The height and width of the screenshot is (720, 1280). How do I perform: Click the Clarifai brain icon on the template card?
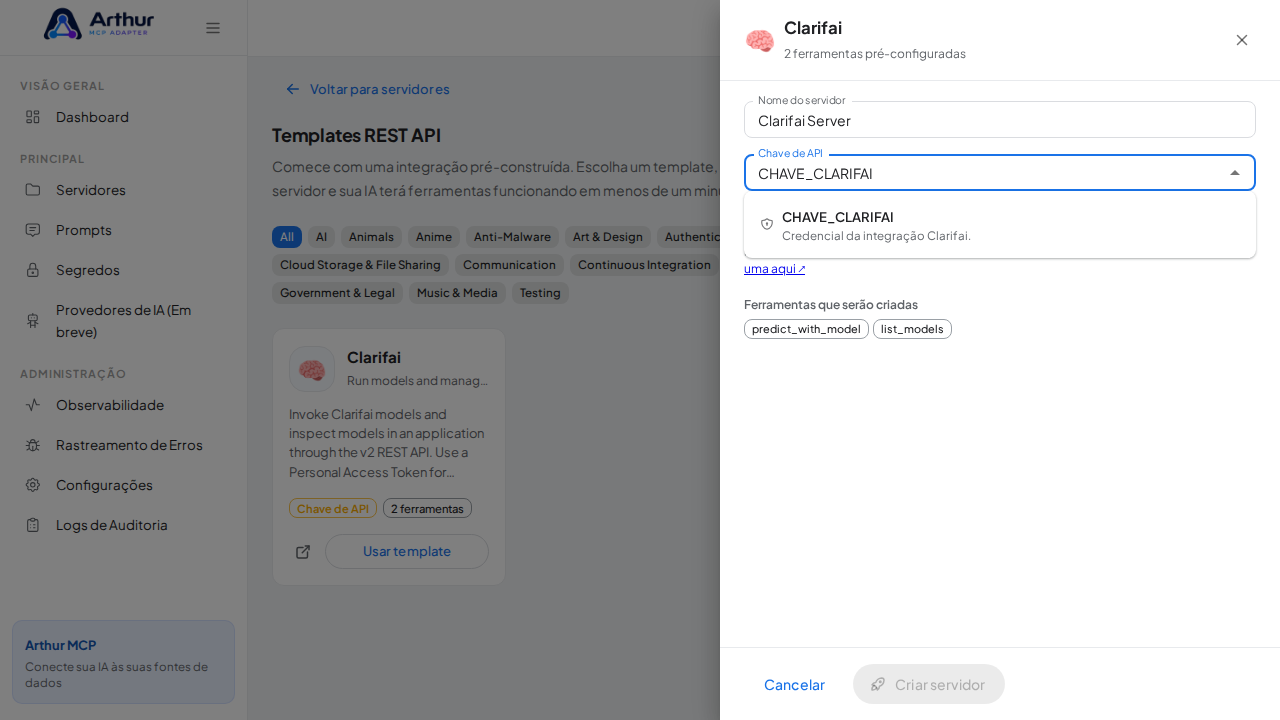(x=312, y=369)
